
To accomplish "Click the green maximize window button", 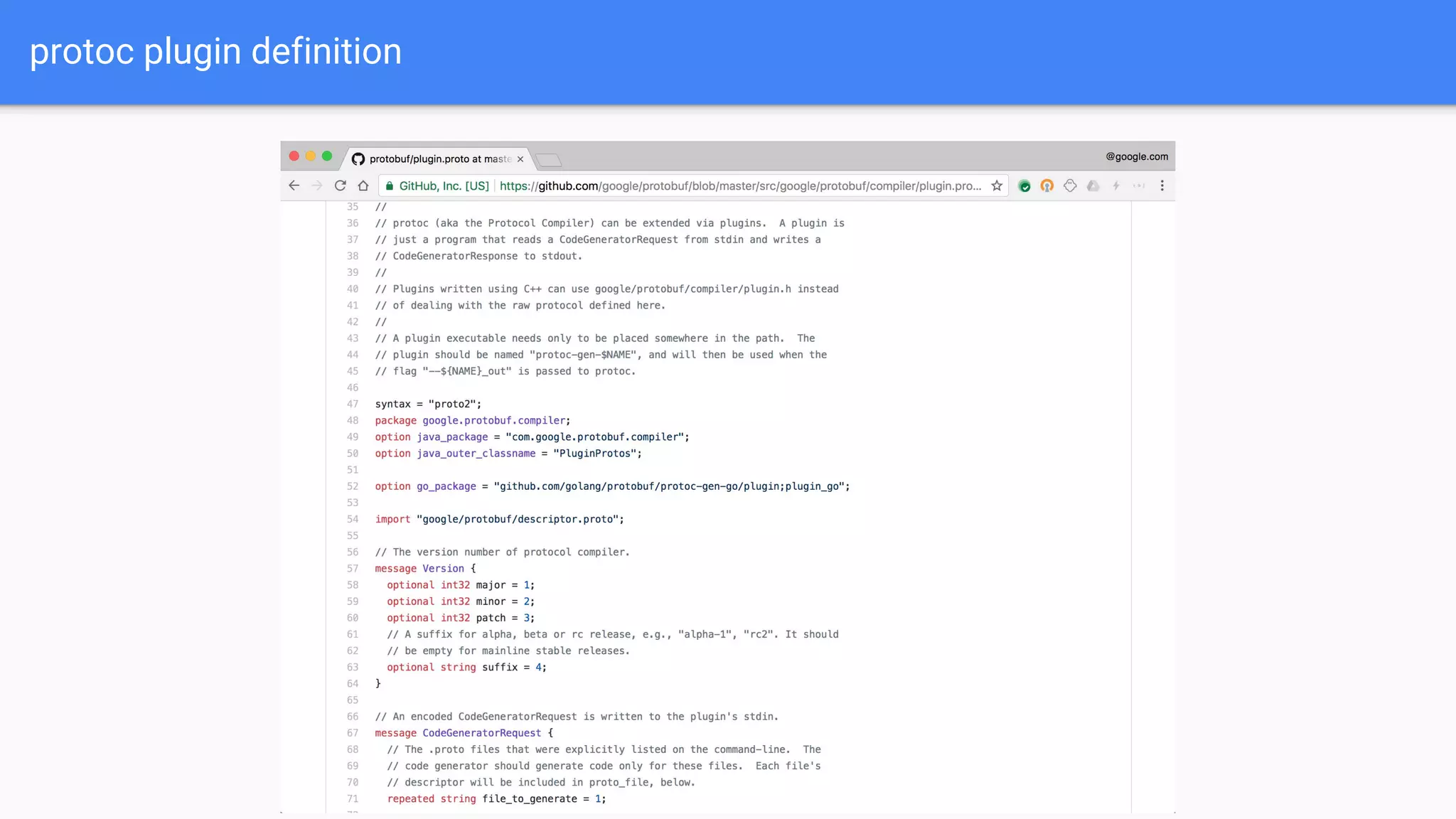I will [327, 156].
